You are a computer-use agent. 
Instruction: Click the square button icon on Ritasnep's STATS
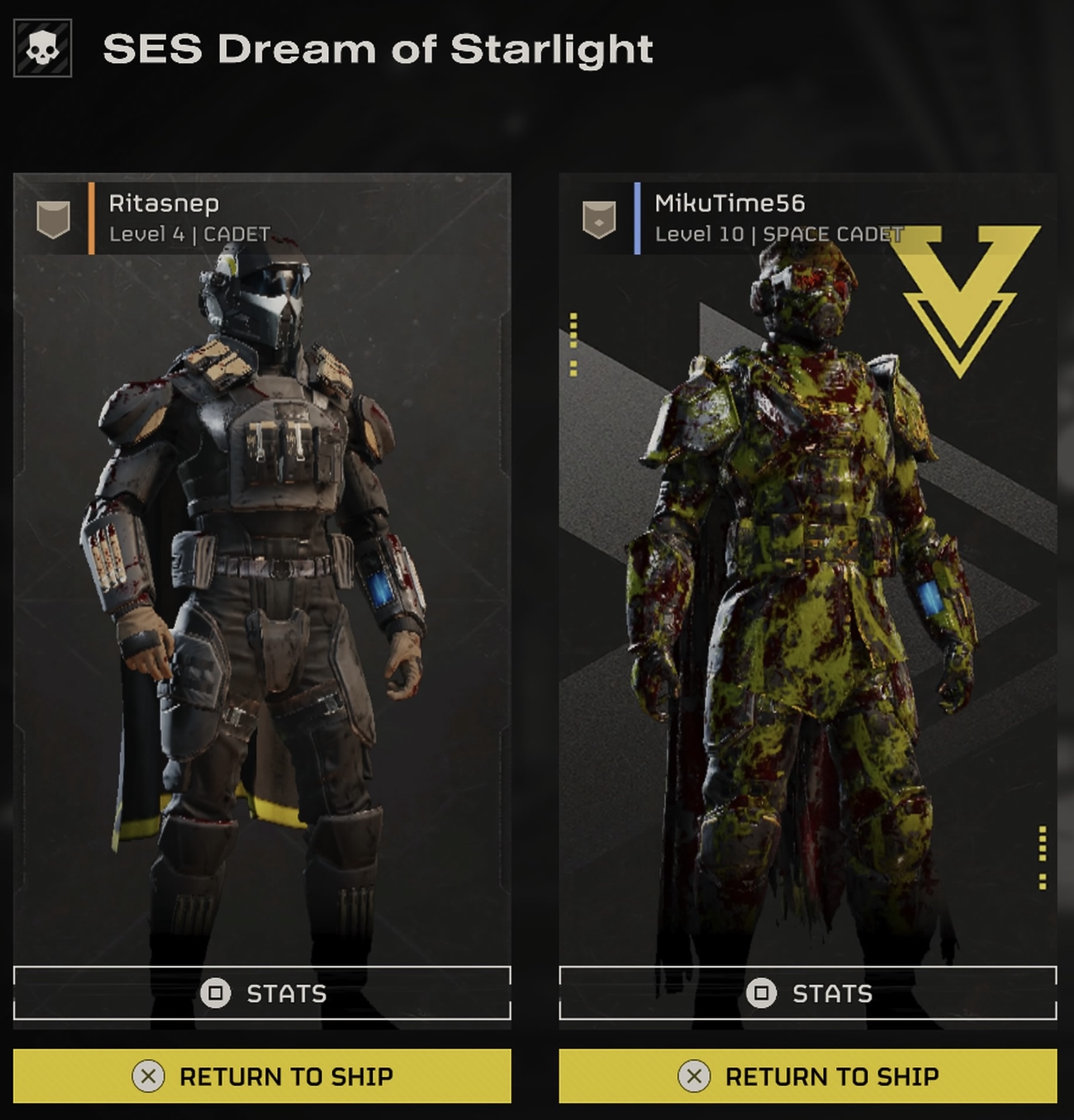(x=215, y=993)
